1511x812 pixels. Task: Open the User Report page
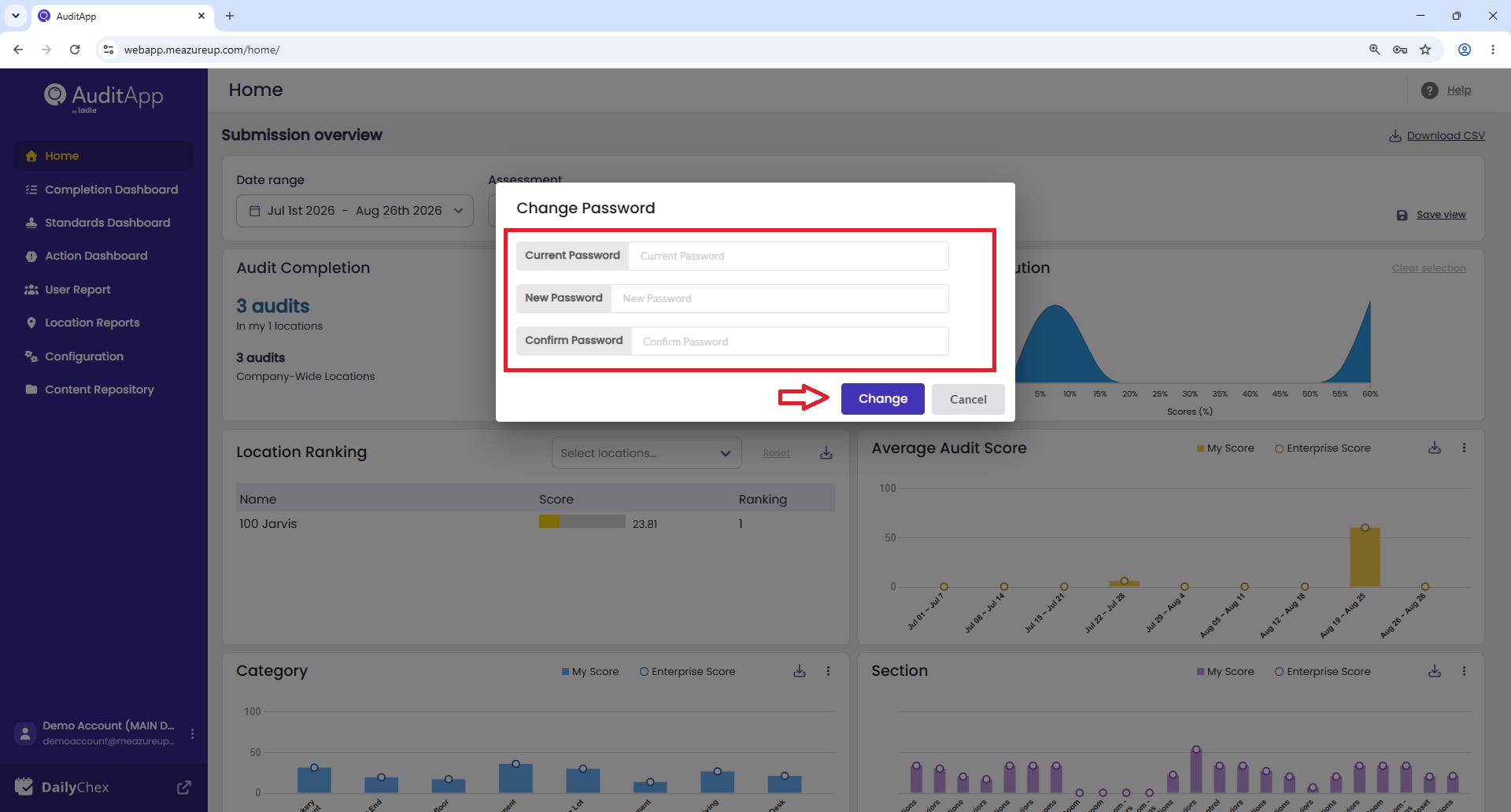(x=103, y=290)
